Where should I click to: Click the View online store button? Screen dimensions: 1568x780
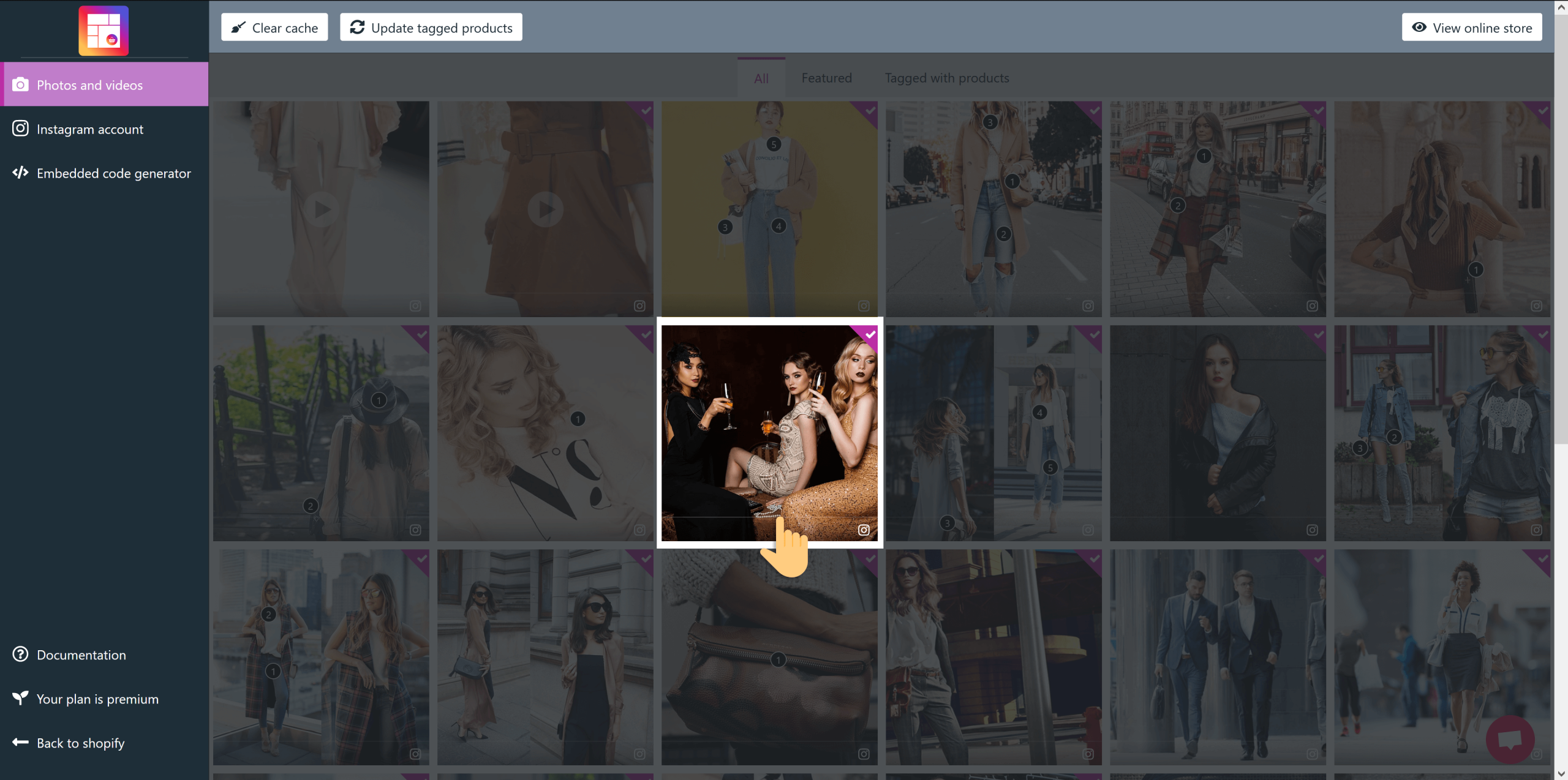click(1472, 28)
